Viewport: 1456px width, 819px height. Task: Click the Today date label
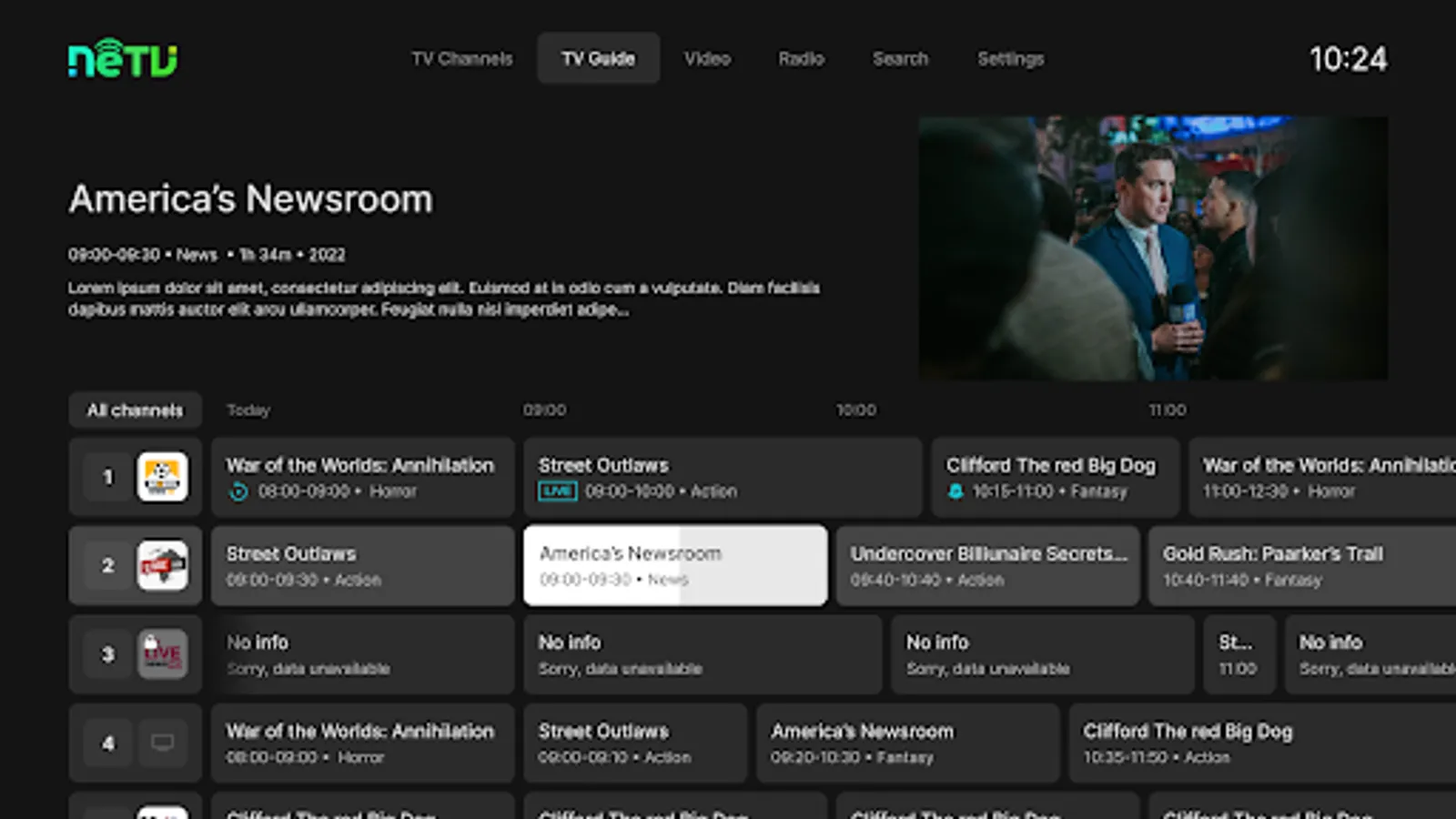(248, 410)
